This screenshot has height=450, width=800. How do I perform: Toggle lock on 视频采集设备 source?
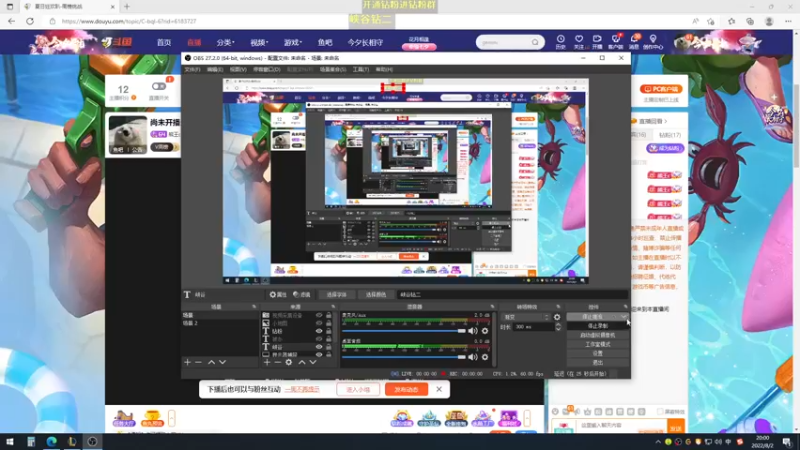tap(329, 315)
